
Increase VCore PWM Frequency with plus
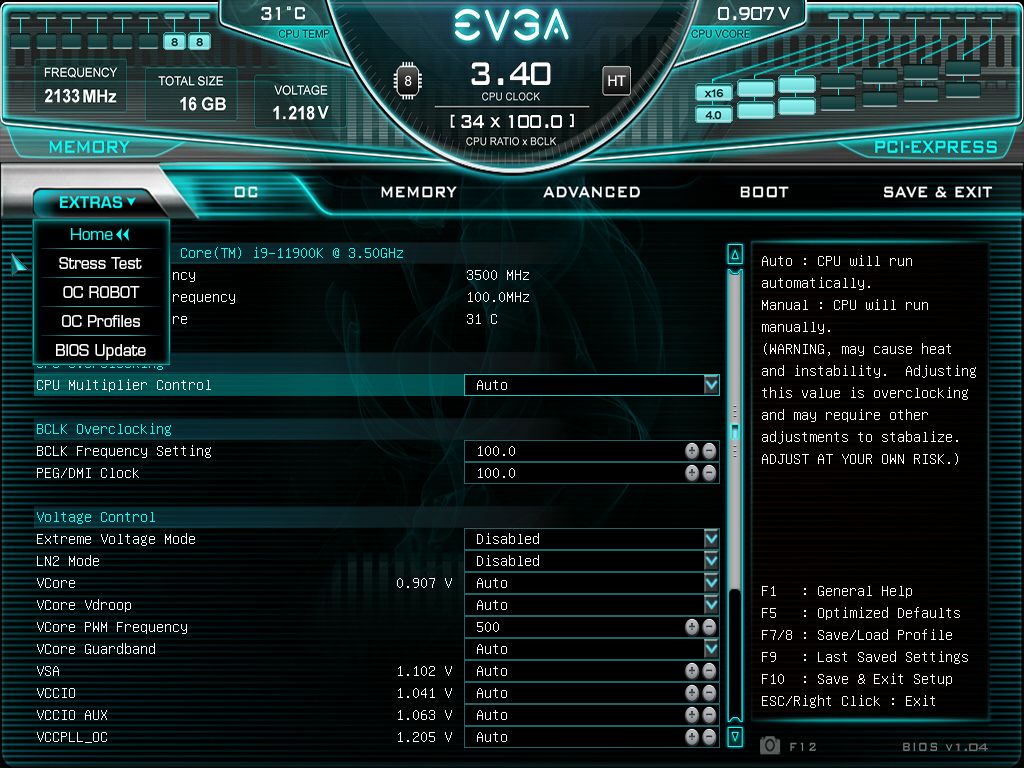click(692, 627)
